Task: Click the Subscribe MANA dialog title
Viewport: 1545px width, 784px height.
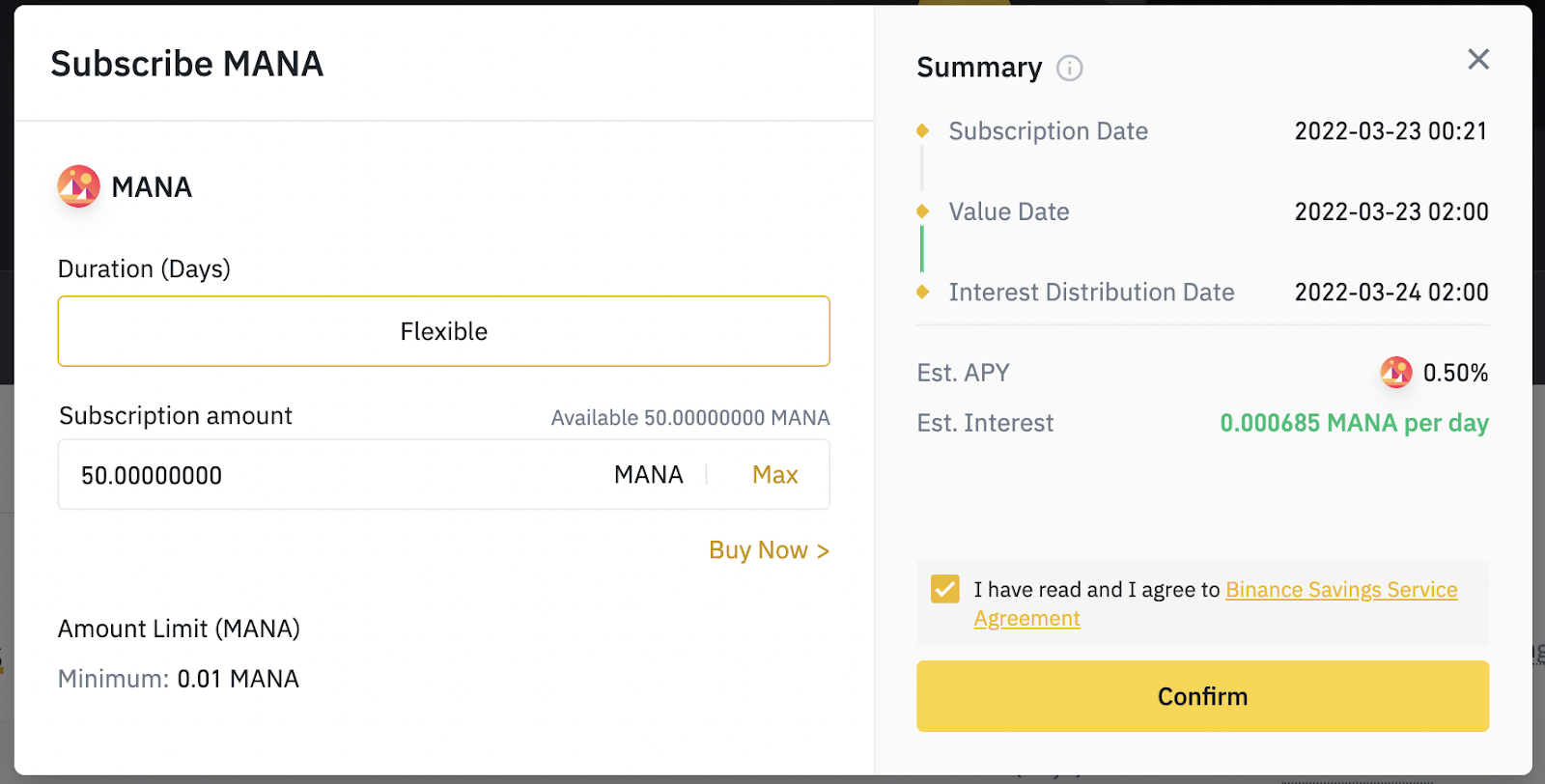Action: (186, 64)
